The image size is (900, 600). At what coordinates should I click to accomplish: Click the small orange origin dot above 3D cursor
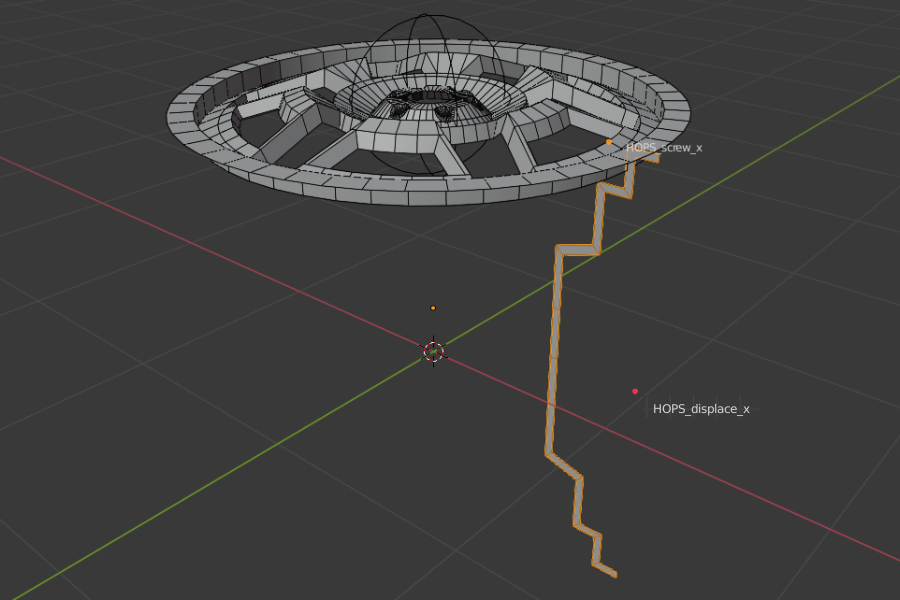tap(433, 308)
